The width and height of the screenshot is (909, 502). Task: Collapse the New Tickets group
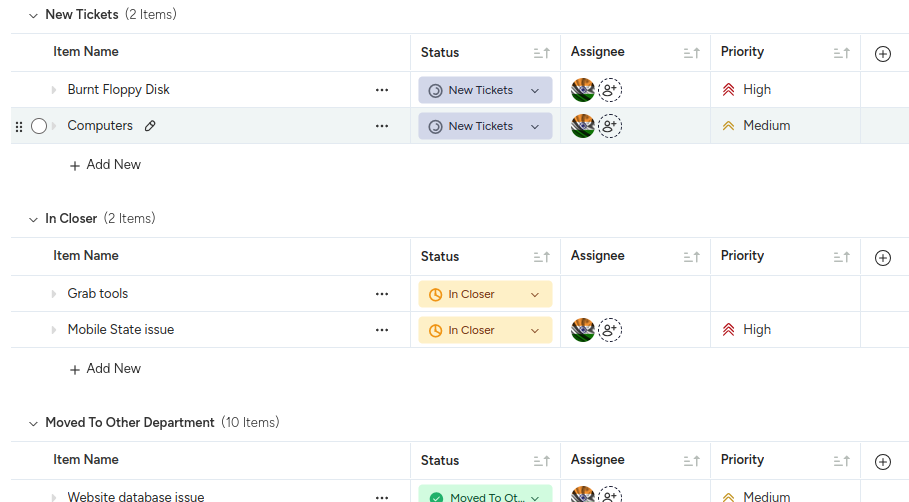tap(33, 15)
